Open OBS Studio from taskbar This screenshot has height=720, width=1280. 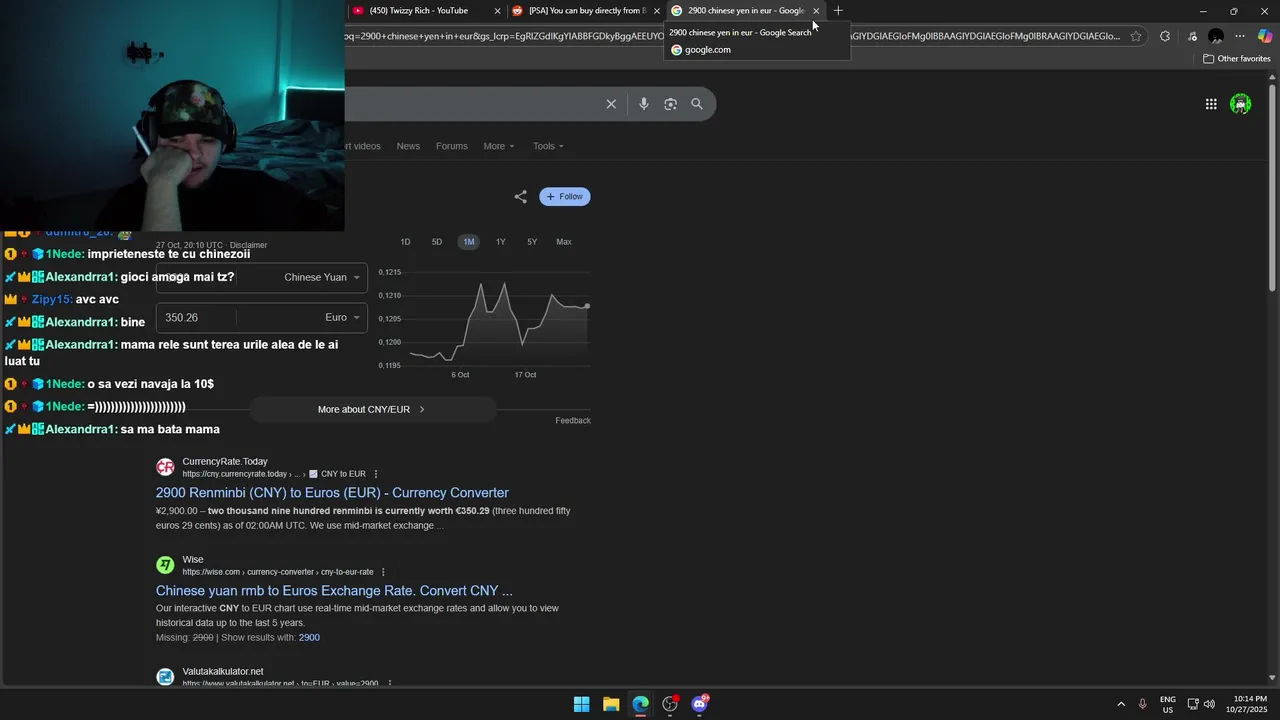point(670,704)
